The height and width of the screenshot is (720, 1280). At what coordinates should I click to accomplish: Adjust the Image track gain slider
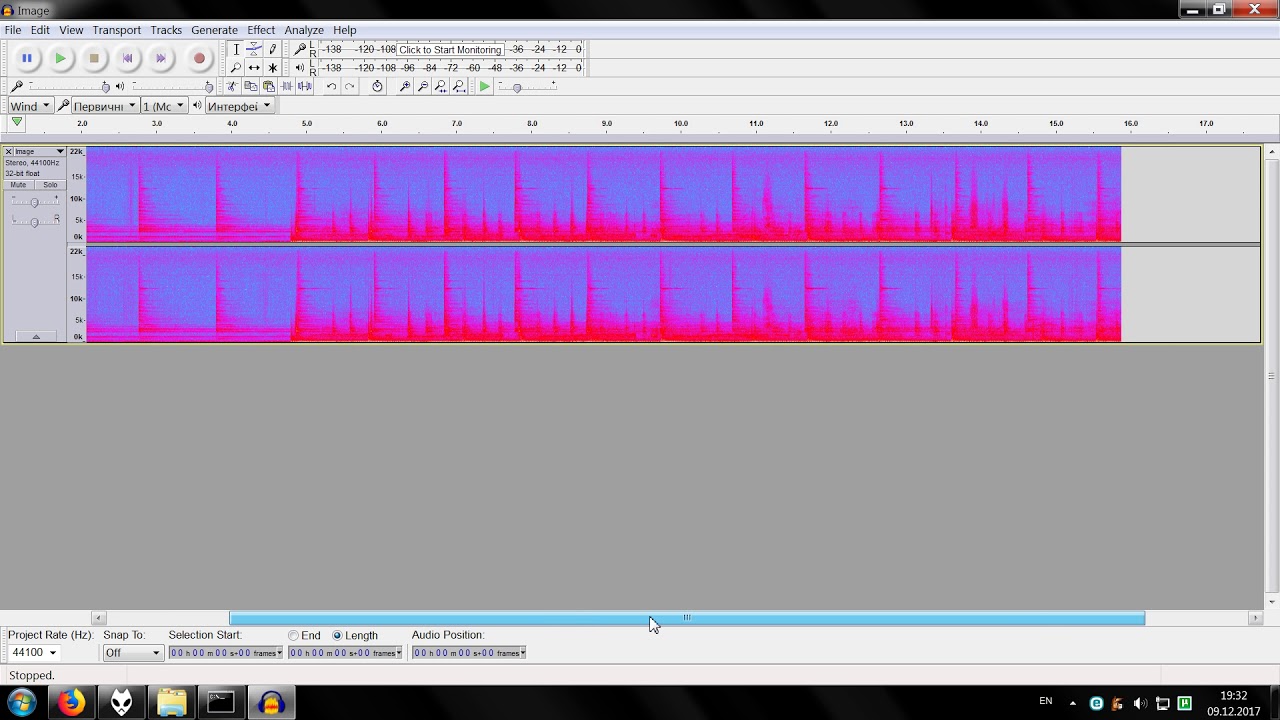[x=34, y=202]
